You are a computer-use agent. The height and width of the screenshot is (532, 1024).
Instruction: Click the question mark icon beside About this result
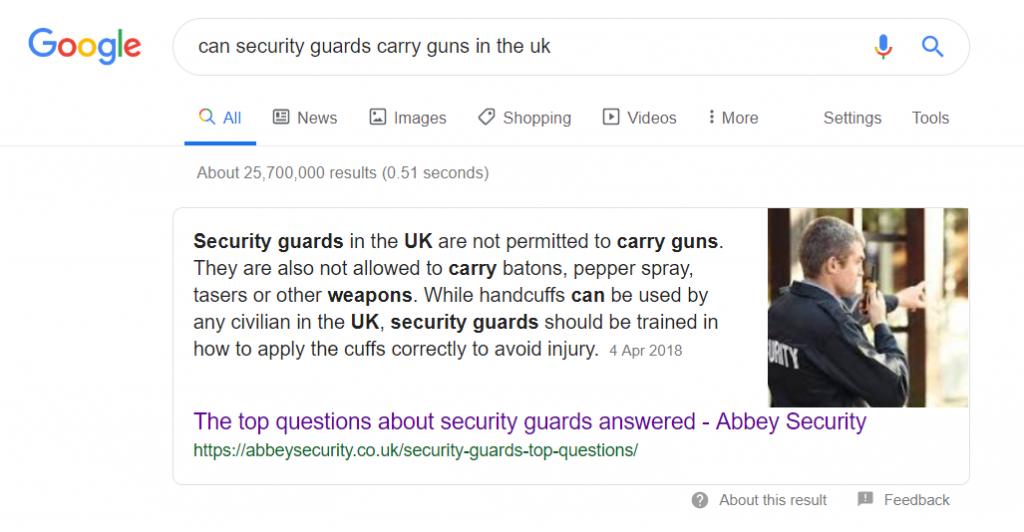pyautogui.click(x=700, y=500)
